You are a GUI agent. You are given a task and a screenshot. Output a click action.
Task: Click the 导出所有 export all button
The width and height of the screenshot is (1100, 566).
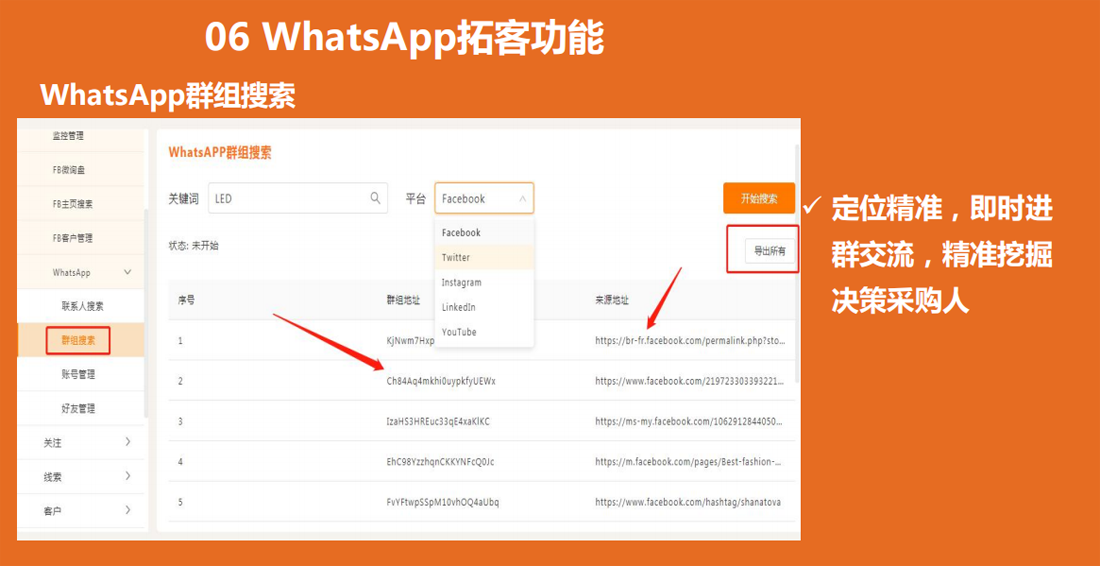[769, 251]
